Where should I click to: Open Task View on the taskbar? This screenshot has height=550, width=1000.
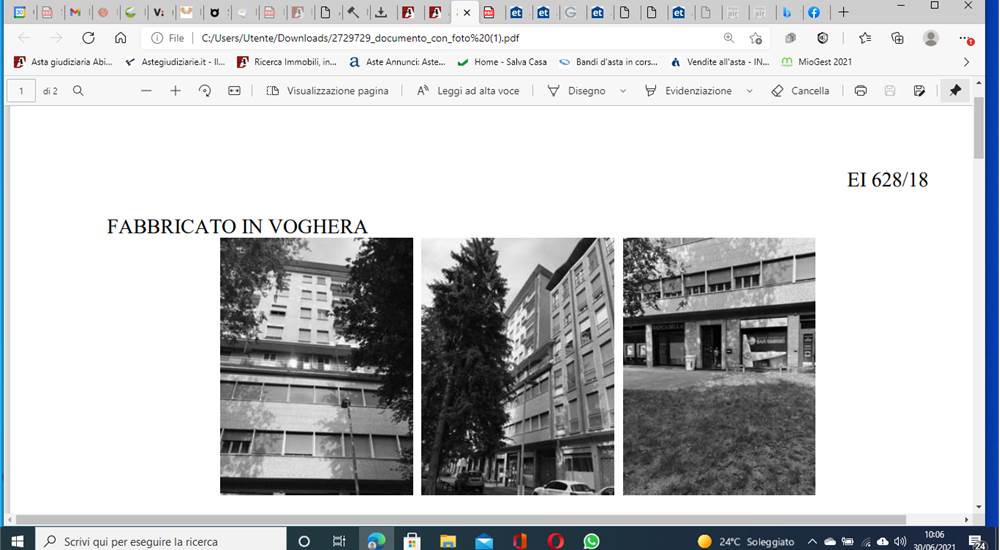coord(339,541)
